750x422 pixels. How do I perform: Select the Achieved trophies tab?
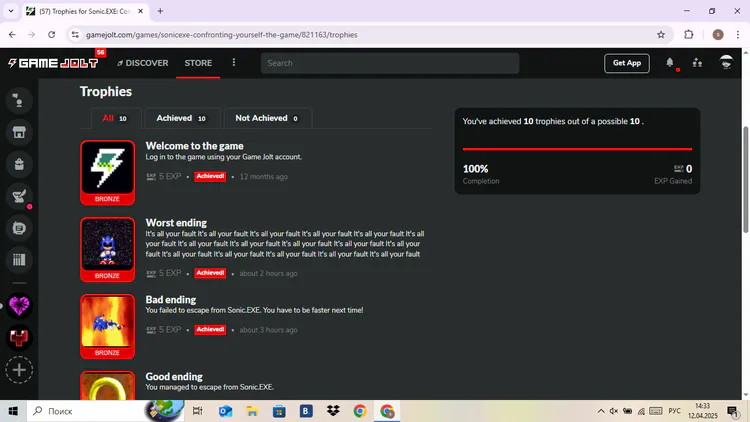tap(182, 118)
